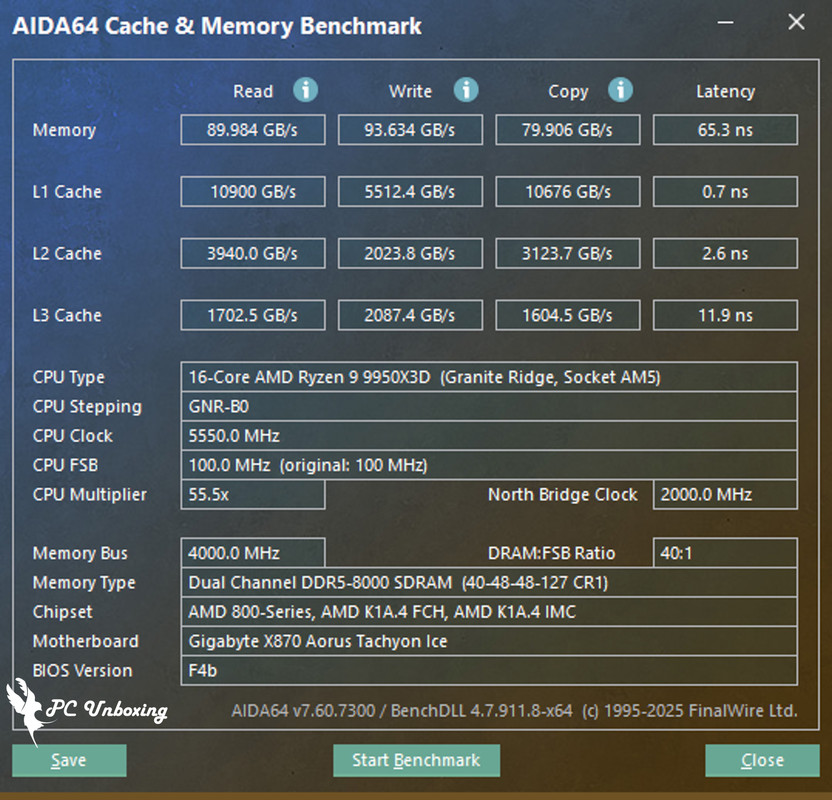Click CPU Multiplier value 55.5x
Image resolution: width=832 pixels, height=800 pixels.
point(253,494)
